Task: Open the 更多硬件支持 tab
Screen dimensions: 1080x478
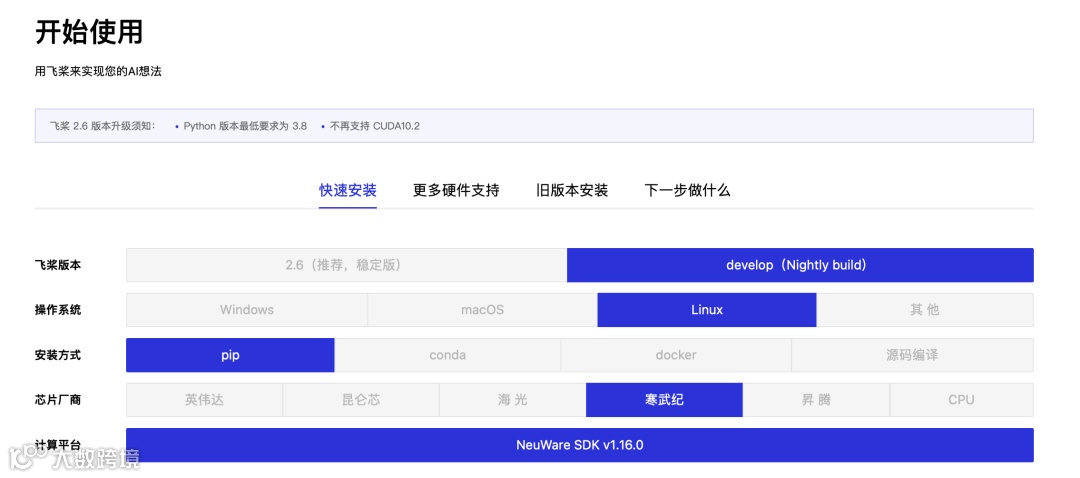Action: [x=456, y=191]
